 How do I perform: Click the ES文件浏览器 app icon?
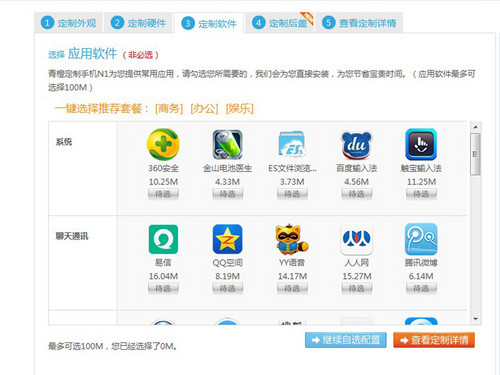pyautogui.click(x=292, y=144)
